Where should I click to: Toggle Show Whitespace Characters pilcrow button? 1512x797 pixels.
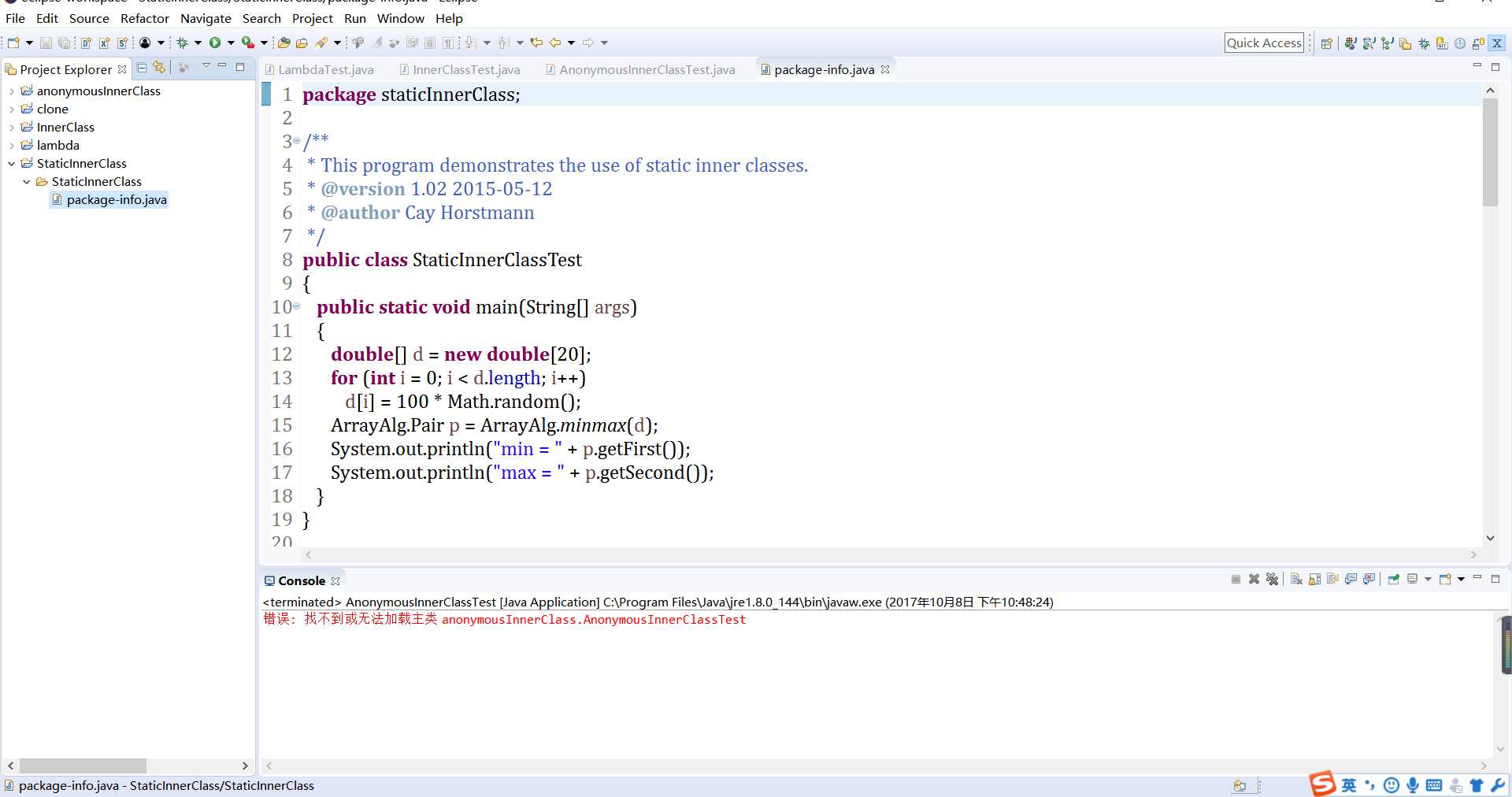[x=447, y=43]
